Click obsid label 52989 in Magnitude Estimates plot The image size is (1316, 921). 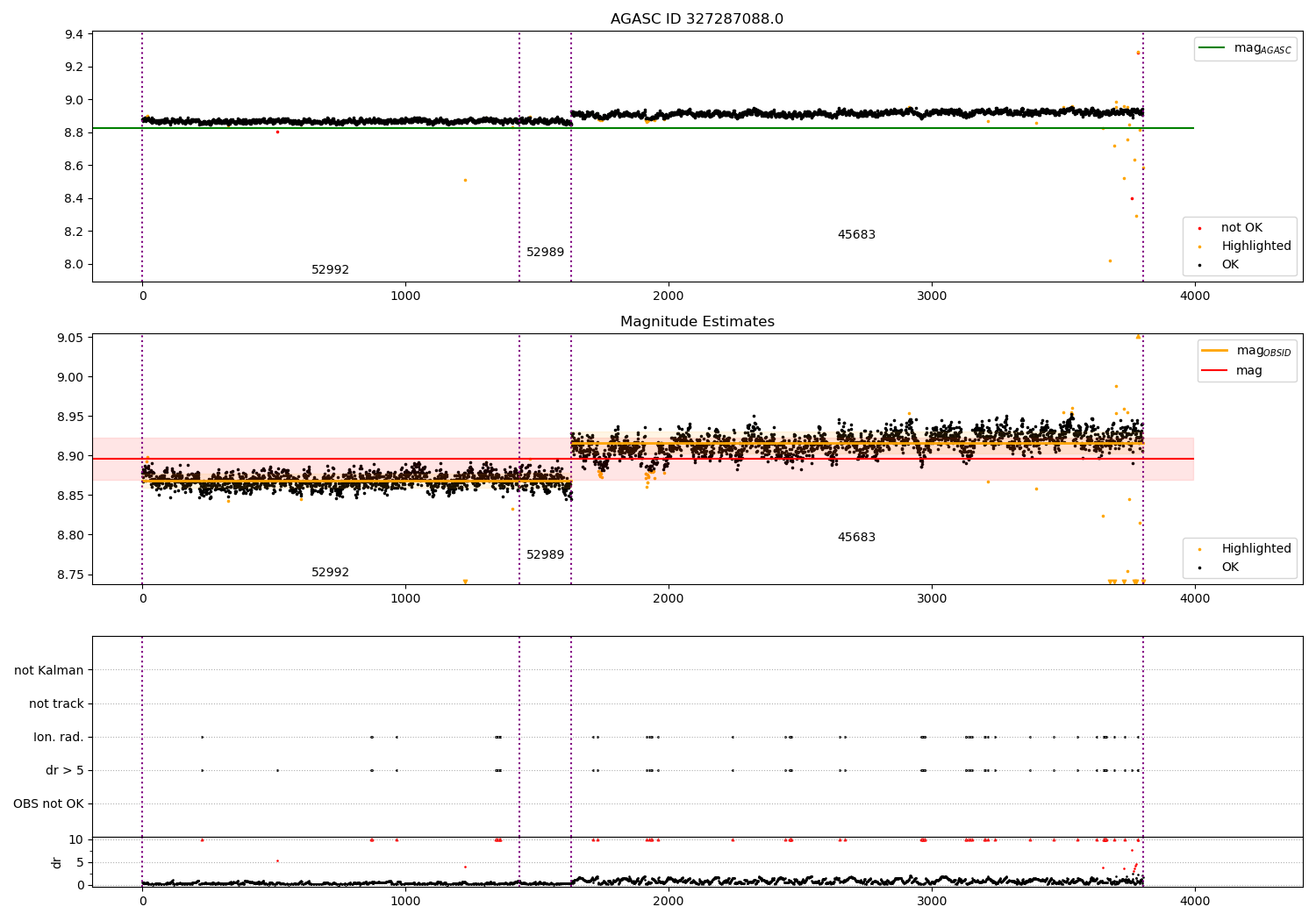(545, 555)
